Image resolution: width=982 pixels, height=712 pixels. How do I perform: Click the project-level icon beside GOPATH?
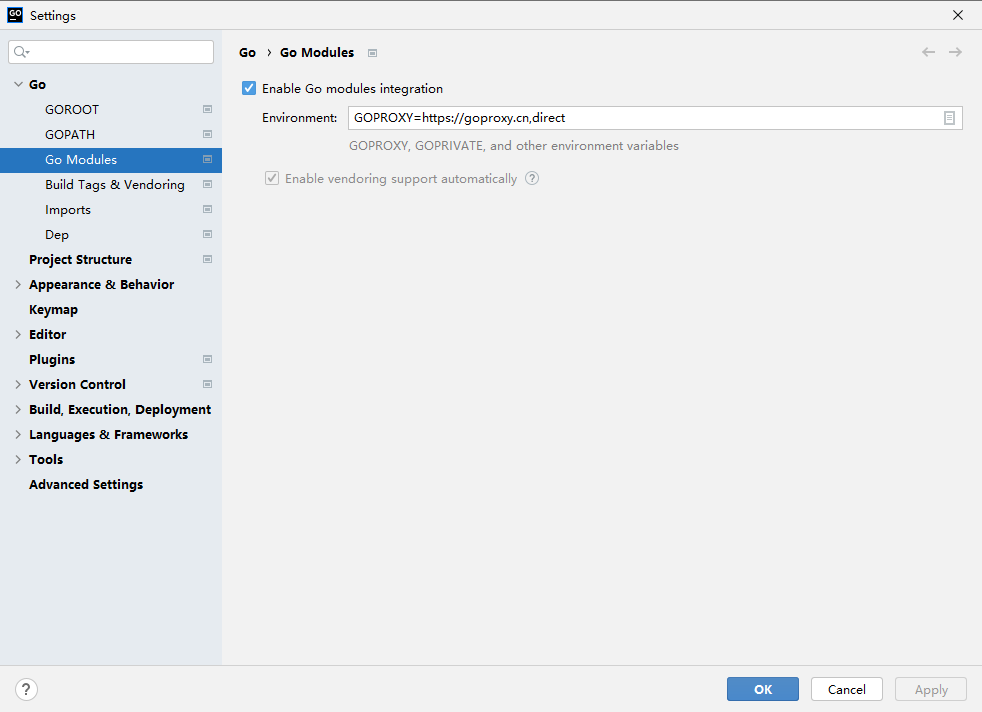(x=207, y=134)
